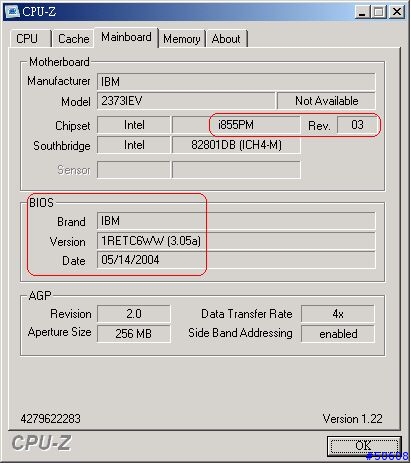Close the CPU-Z window

point(397,12)
